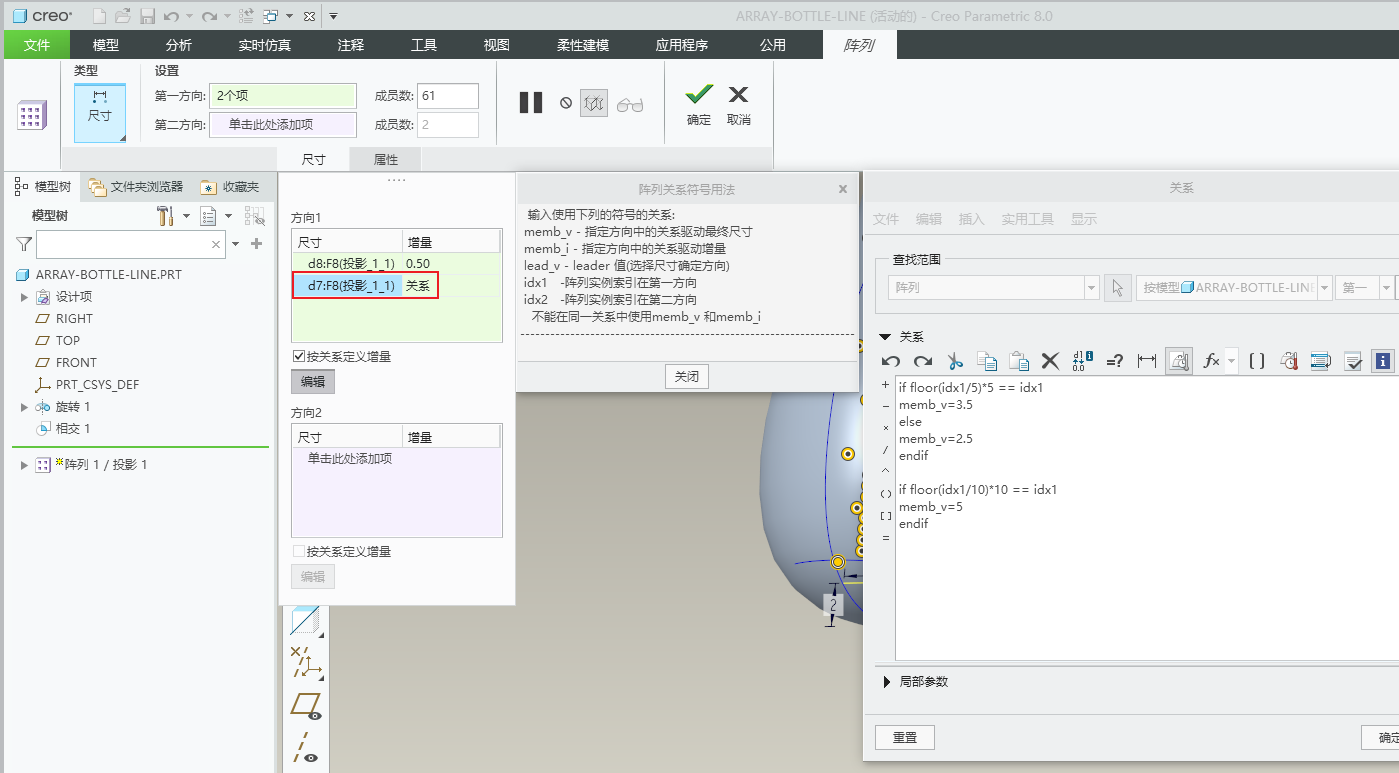Switch to 文件夹浏览器 navigator tab
This screenshot has width=1399, height=773.
[x=136, y=187]
